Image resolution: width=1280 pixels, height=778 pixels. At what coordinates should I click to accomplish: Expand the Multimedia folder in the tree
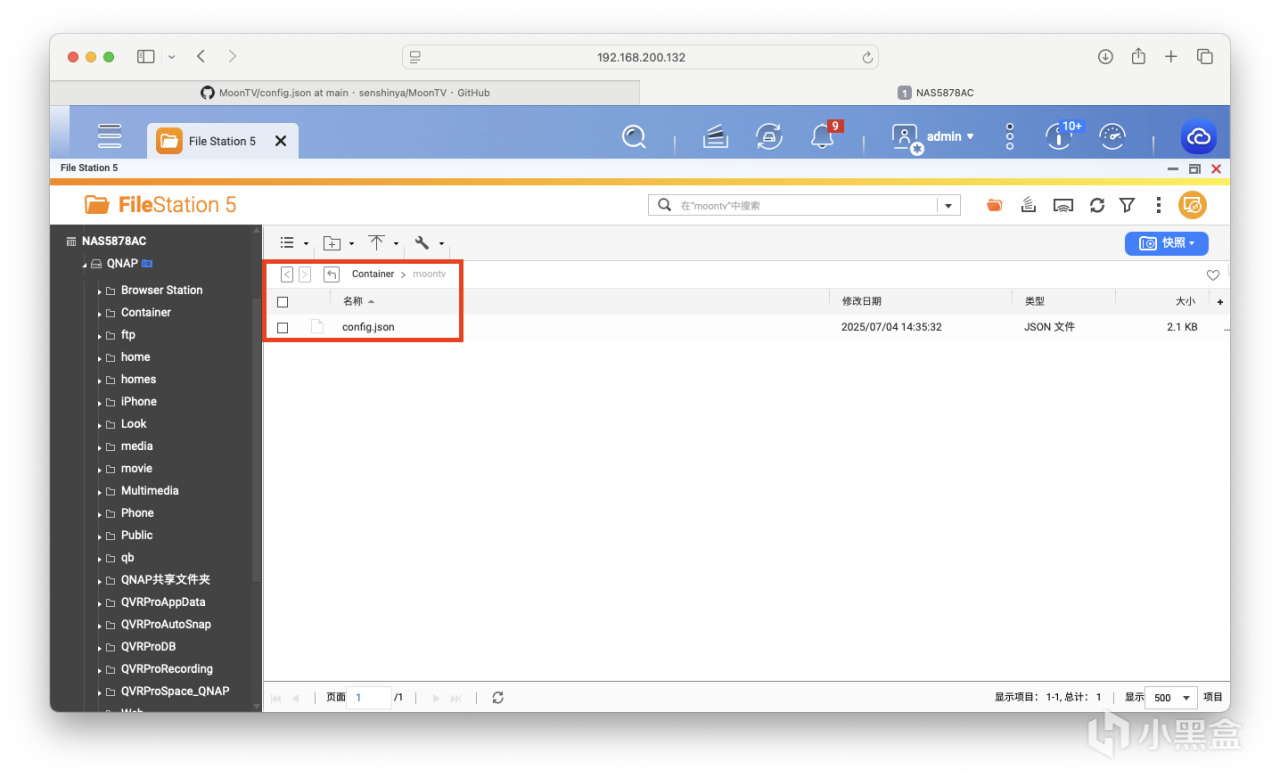(100, 492)
